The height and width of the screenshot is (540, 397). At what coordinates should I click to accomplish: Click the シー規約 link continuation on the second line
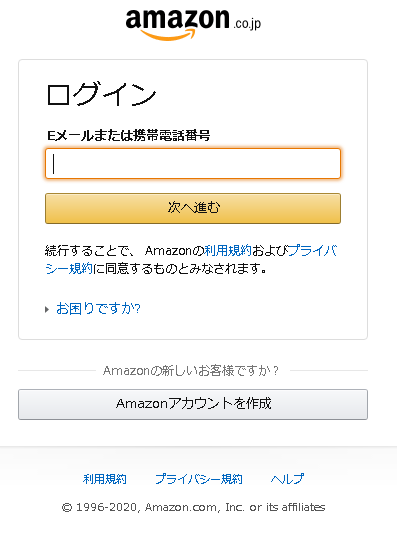click(69, 268)
